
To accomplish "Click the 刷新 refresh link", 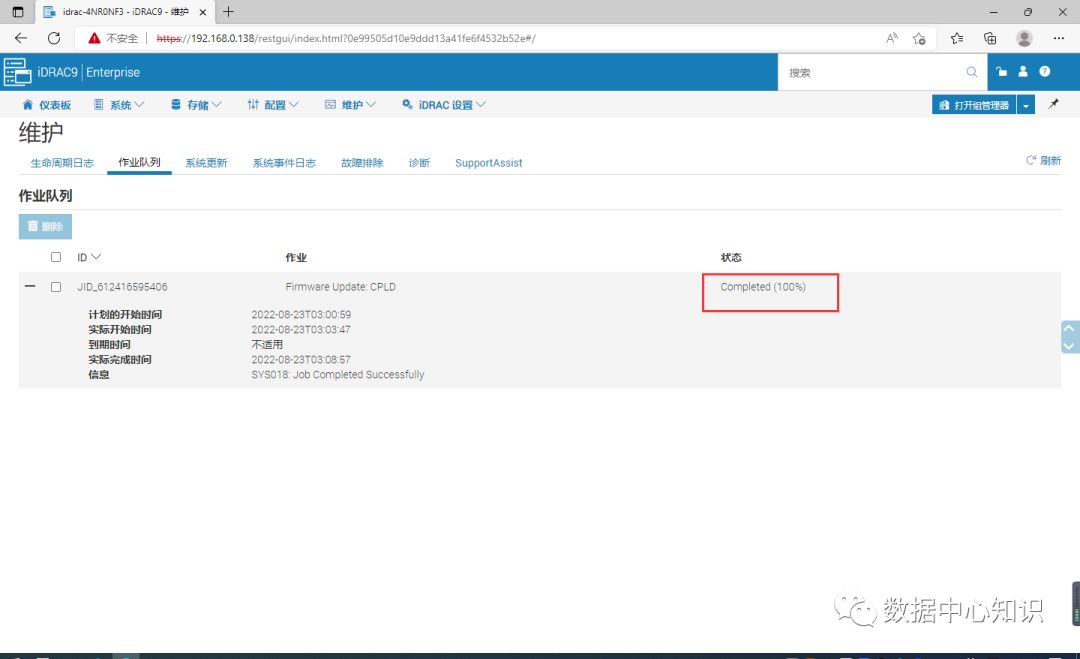I will pyautogui.click(x=1050, y=160).
